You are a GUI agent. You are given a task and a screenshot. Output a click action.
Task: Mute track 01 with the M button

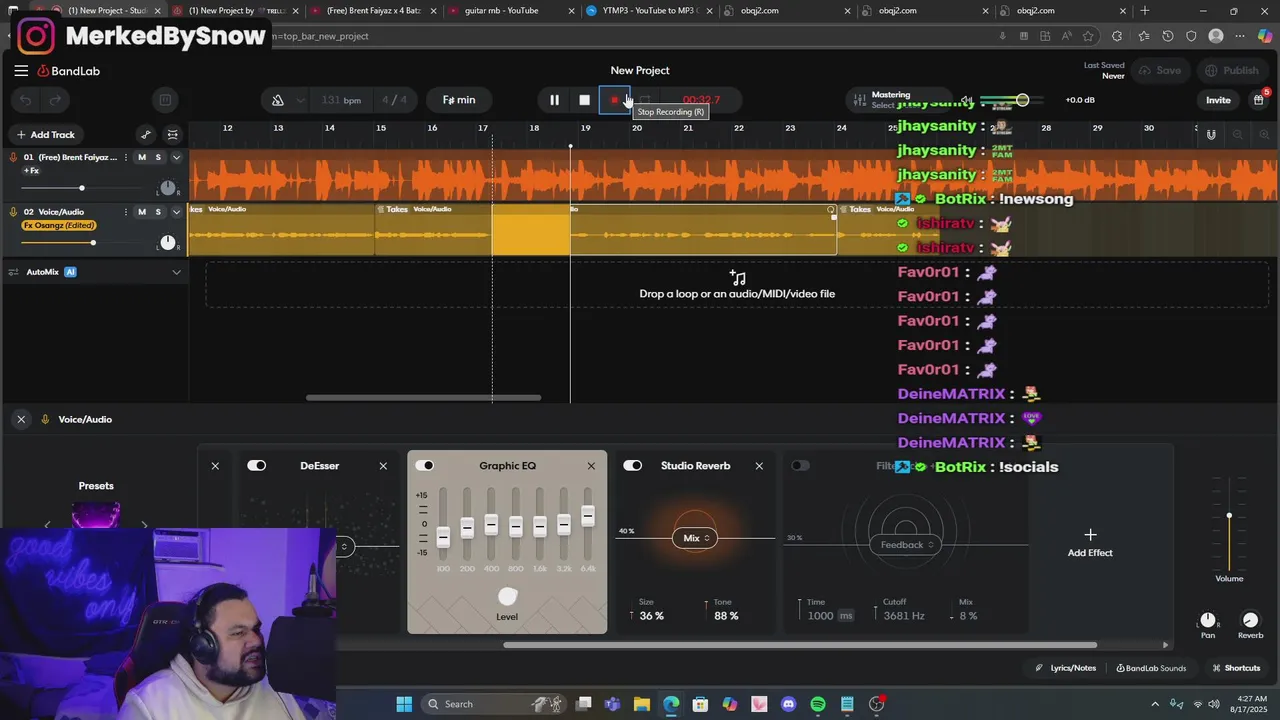[142, 157]
